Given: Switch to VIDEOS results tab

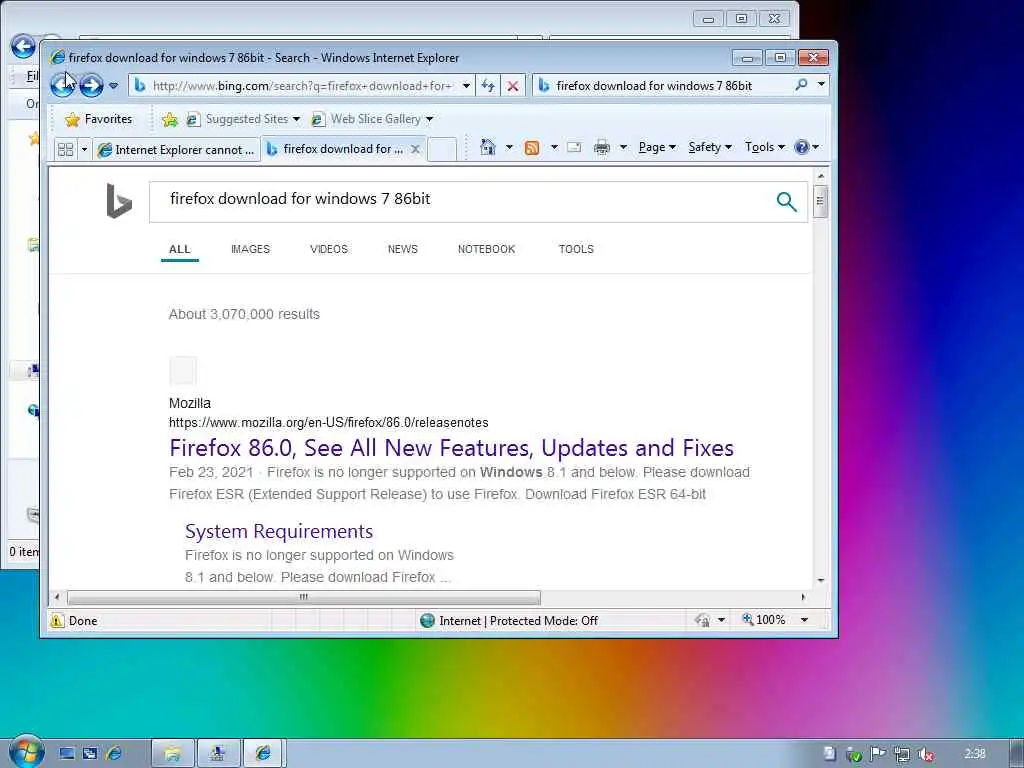Looking at the screenshot, I should pos(328,249).
